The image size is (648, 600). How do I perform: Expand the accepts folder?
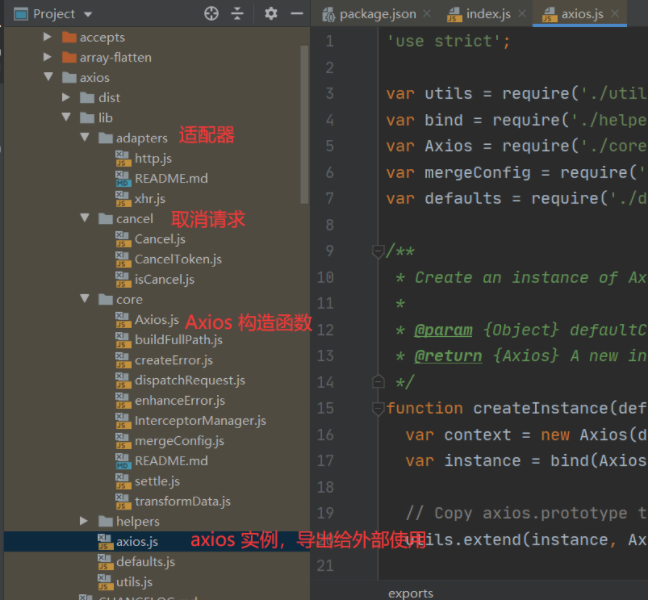pos(48,37)
